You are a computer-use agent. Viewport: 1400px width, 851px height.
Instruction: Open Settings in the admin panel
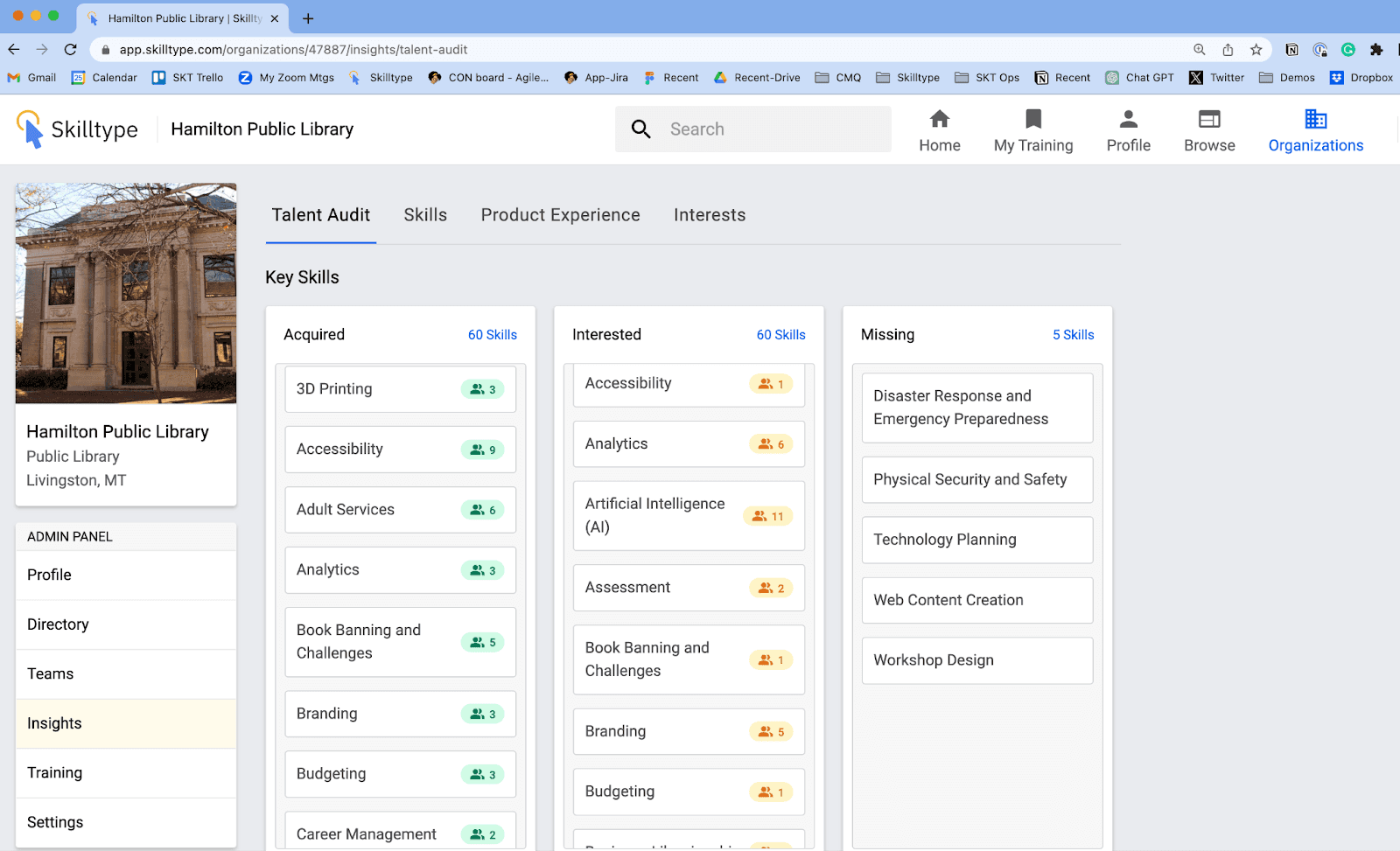point(126,823)
